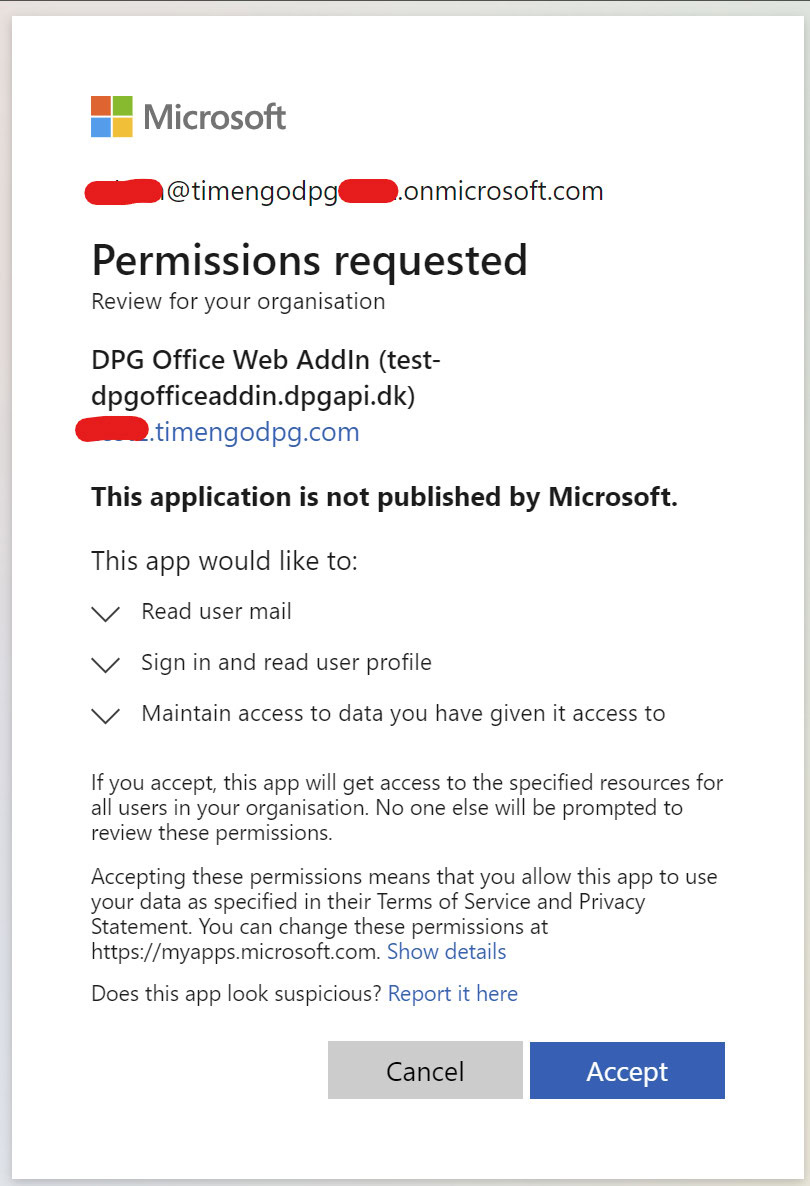This screenshot has height=1186, width=810.
Task: Select the Sign in and read user profile label
Action: point(287,663)
